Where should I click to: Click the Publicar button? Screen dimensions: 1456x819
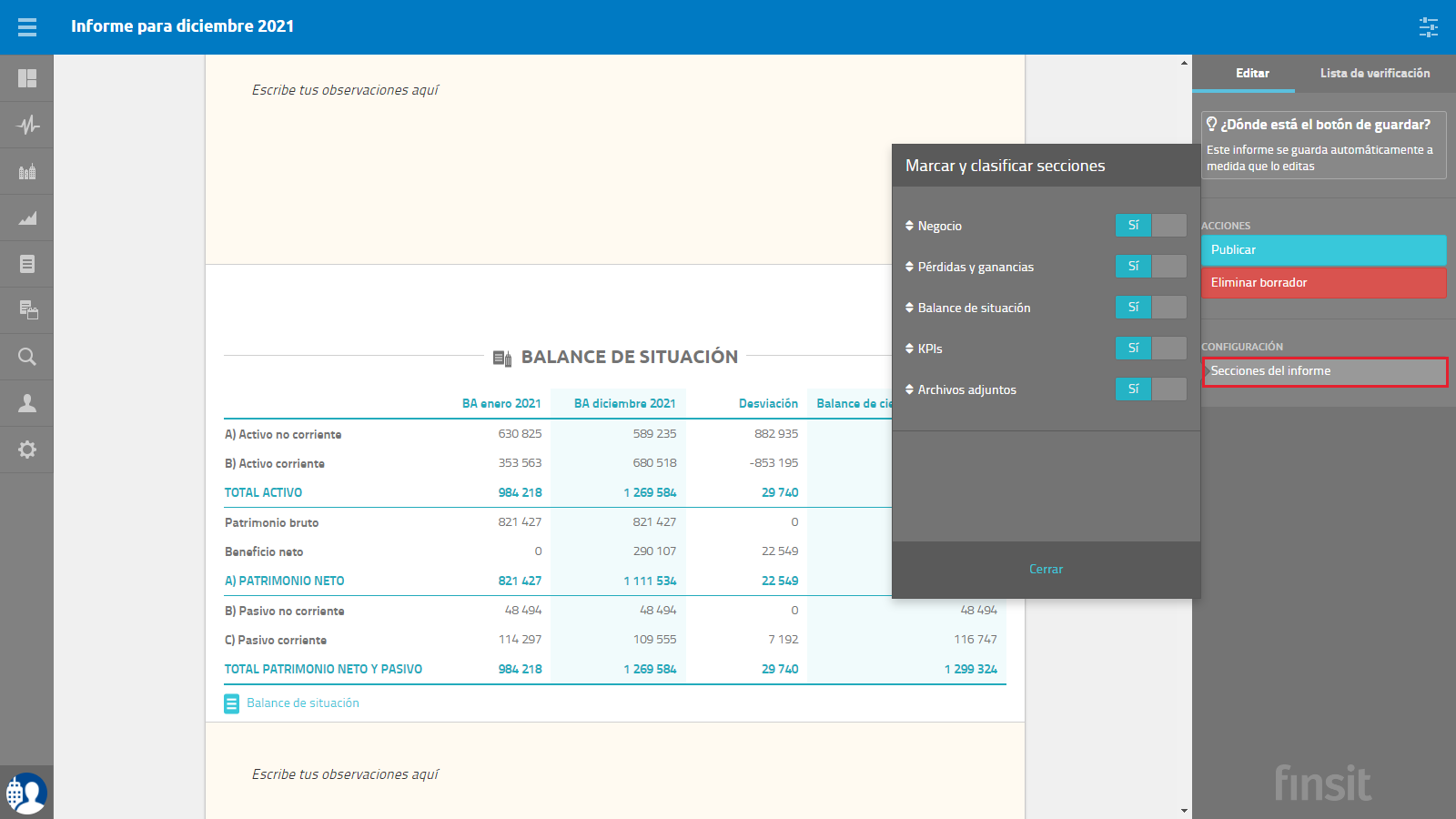click(1324, 250)
